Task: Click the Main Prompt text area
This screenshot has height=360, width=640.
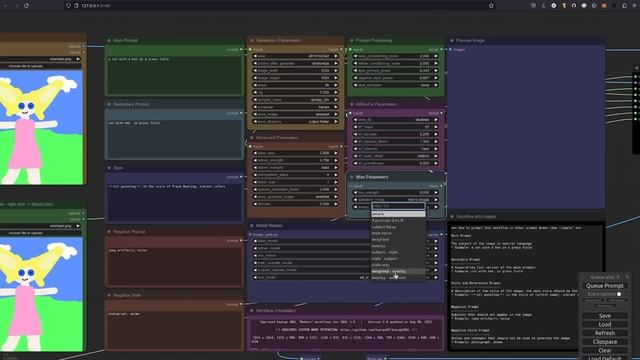Action: click(x=174, y=75)
